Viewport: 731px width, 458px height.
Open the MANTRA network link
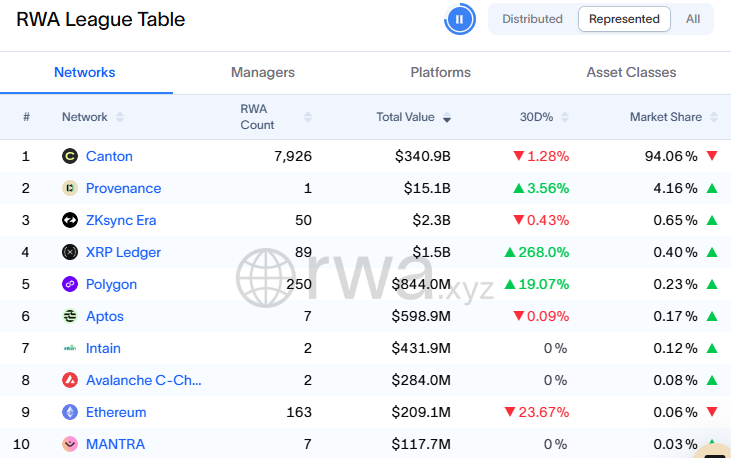point(115,444)
